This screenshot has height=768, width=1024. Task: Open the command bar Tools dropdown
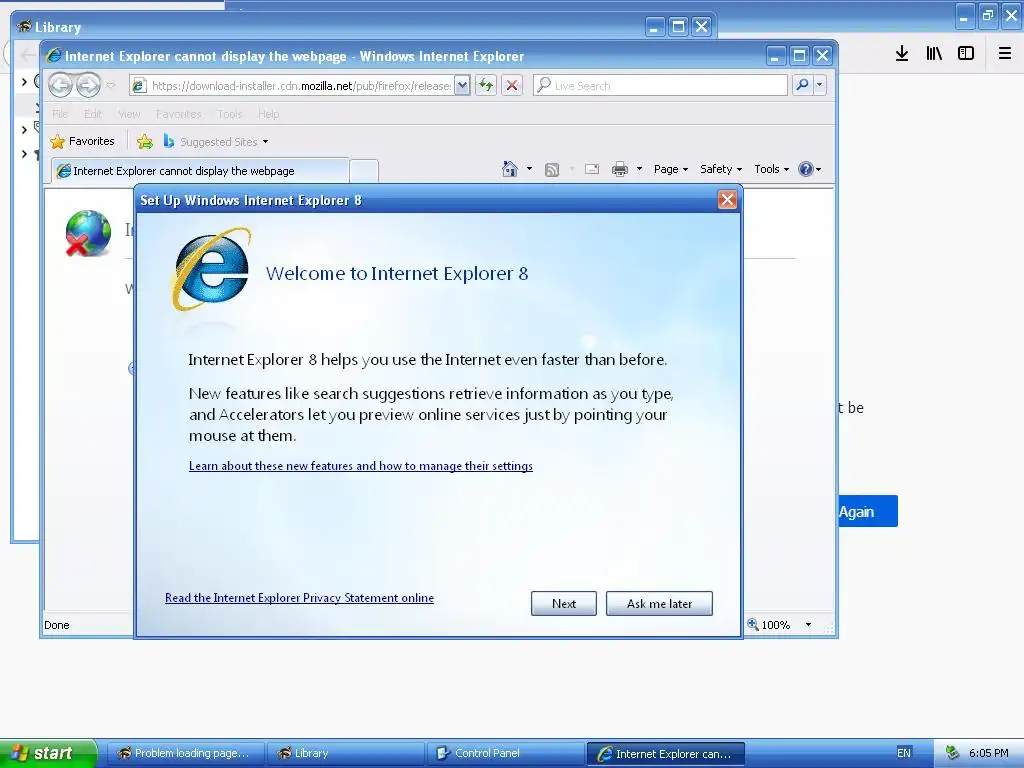[x=771, y=169]
